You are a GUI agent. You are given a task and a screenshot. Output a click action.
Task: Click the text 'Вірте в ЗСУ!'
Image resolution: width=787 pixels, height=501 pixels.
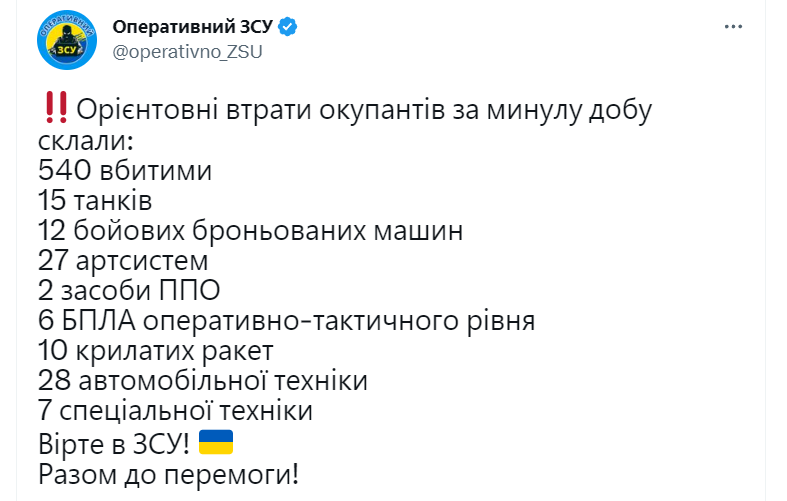point(114,443)
